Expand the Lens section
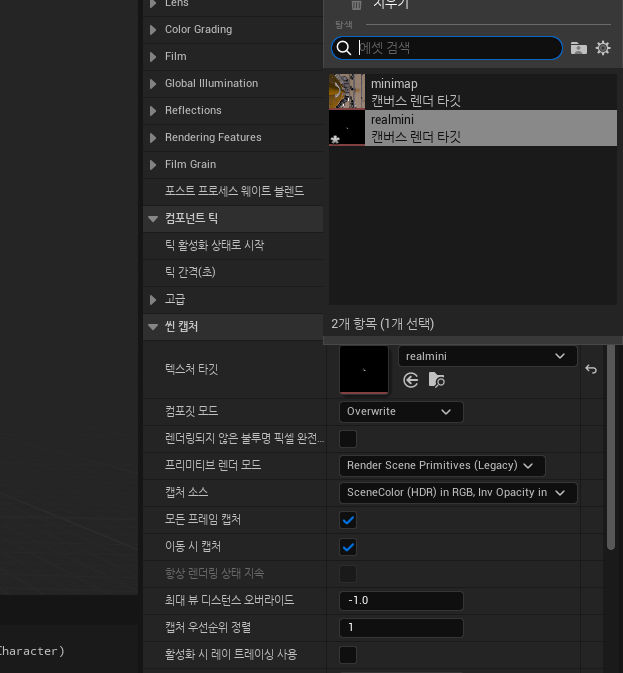The width and height of the screenshot is (623, 673). pyautogui.click(x=153, y=4)
